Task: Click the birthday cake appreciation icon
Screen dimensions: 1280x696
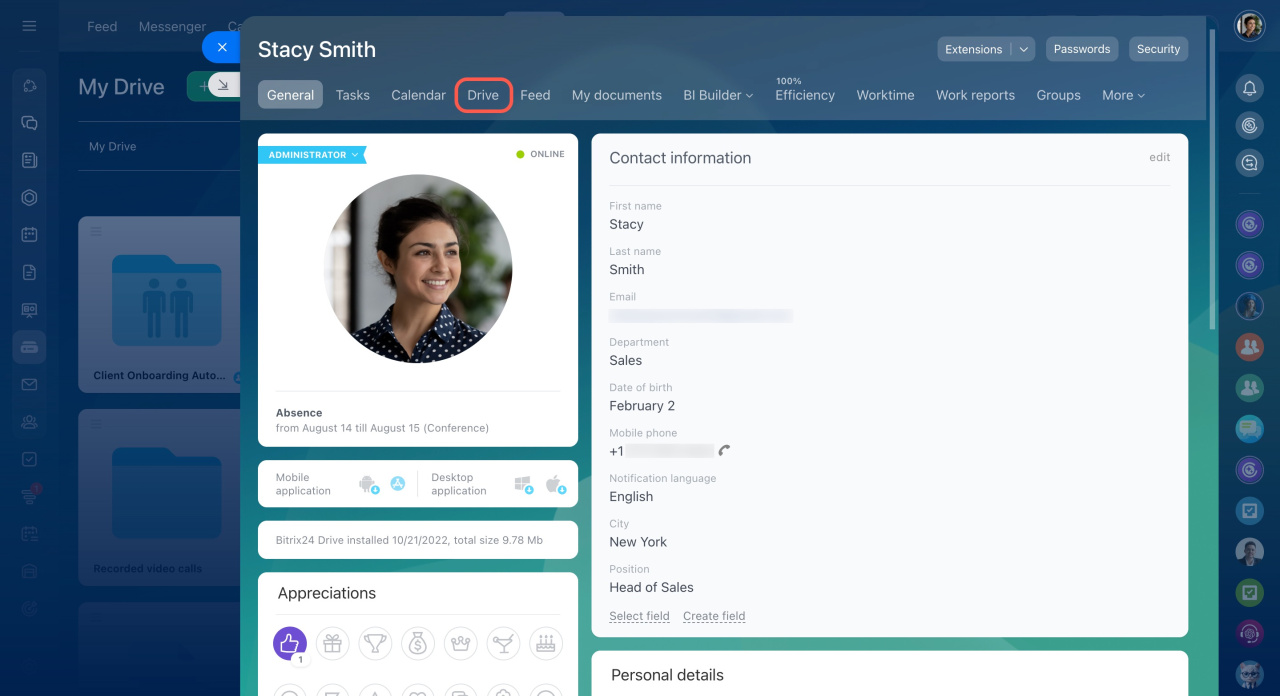Action: point(545,643)
